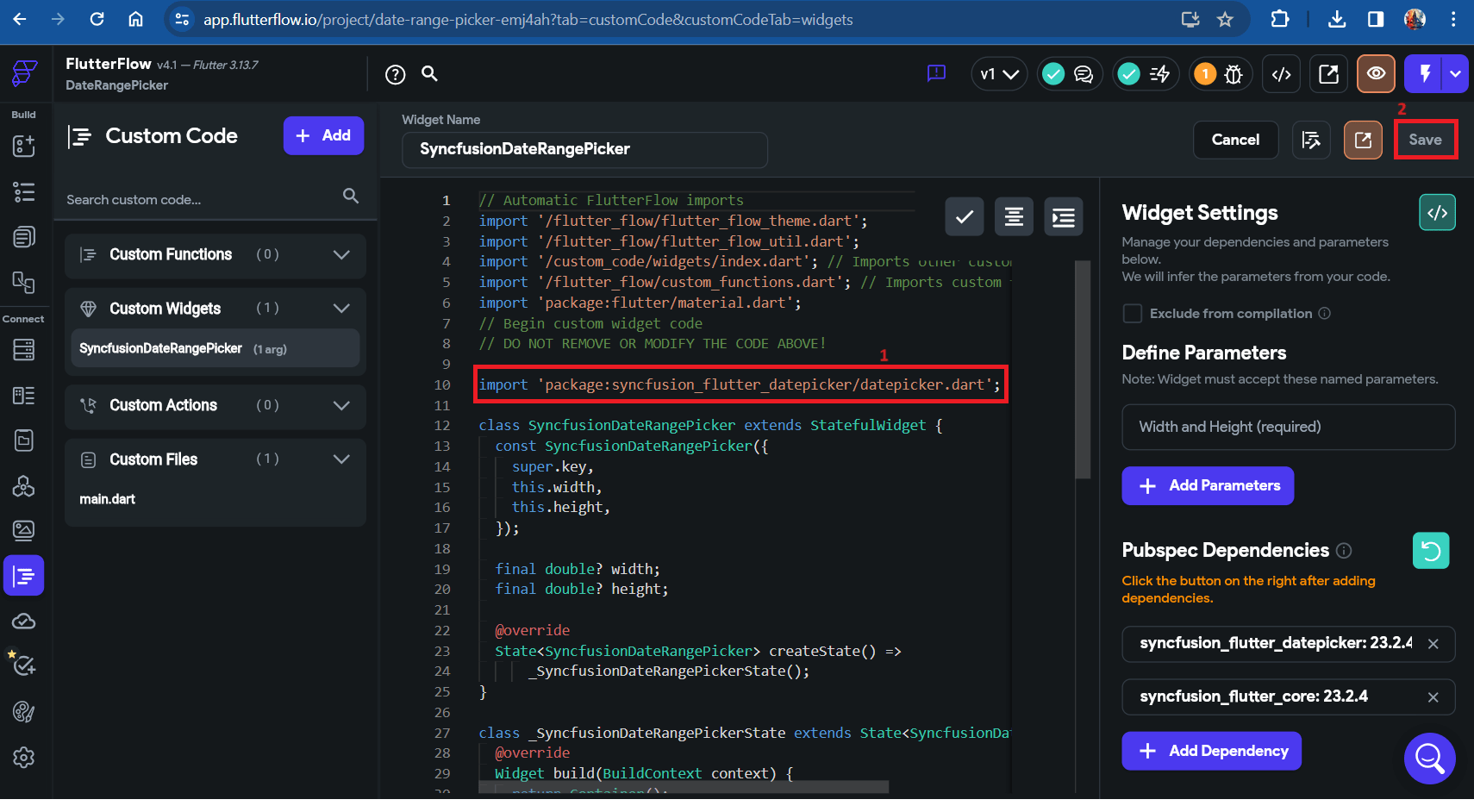
Task: Save the custom widget
Action: point(1425,140)
